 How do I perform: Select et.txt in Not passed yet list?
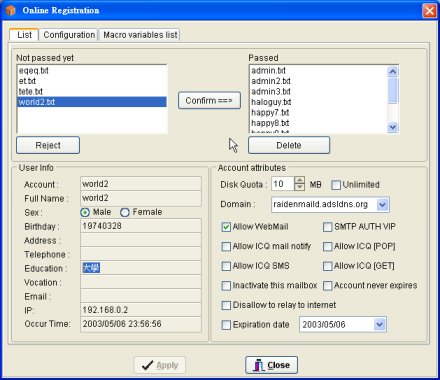point(92,81)
